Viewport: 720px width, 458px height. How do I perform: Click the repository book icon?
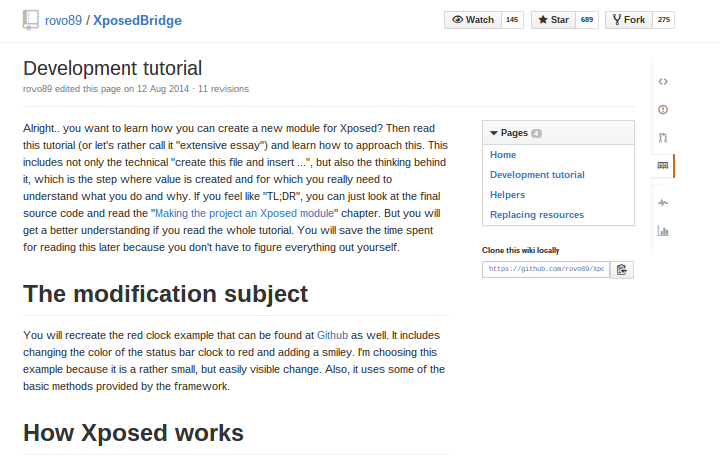(30, 20)
